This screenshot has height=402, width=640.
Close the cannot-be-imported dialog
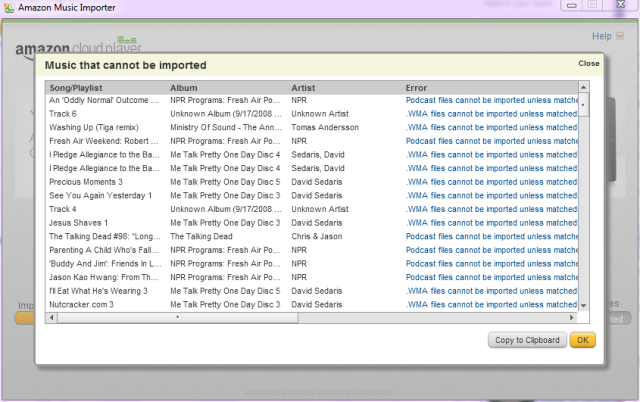point(589,63)
